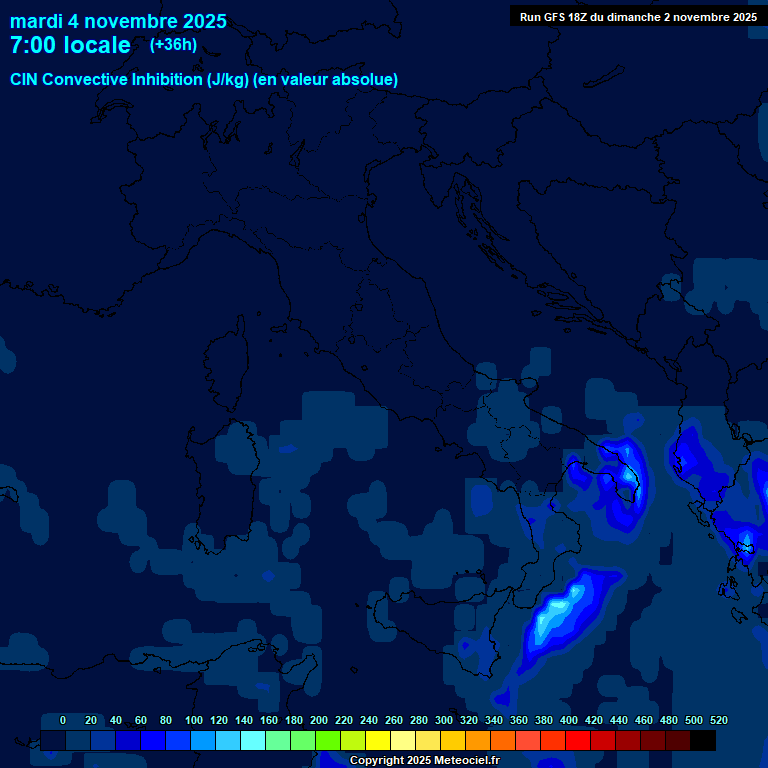Screen dimensions: 768x768
Task: Click the legend value '60'
Action: [x=141, y=720]
